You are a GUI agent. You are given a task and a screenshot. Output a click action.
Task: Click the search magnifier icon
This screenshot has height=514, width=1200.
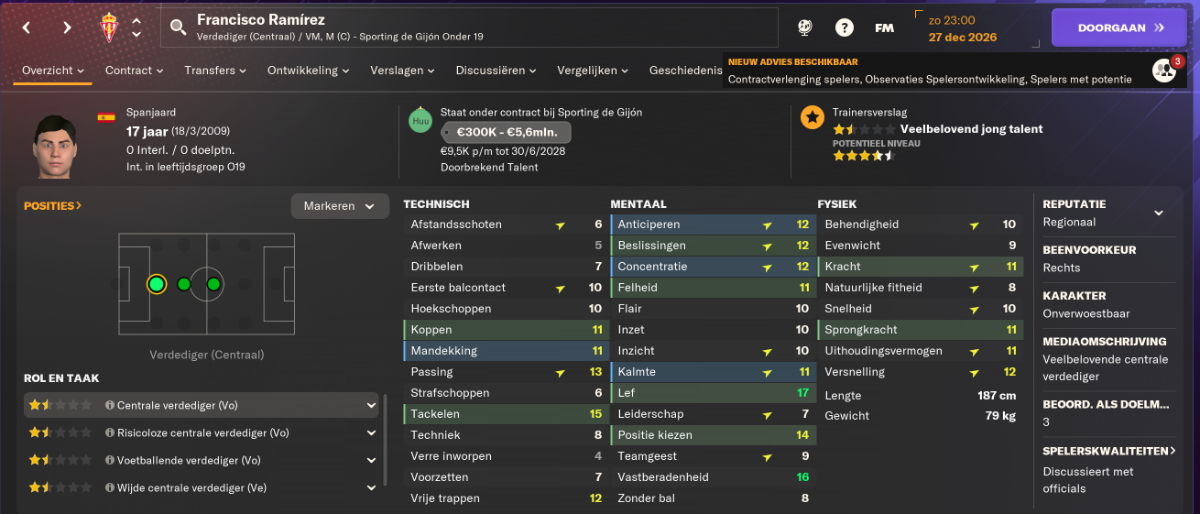click(x=178, y=27)
